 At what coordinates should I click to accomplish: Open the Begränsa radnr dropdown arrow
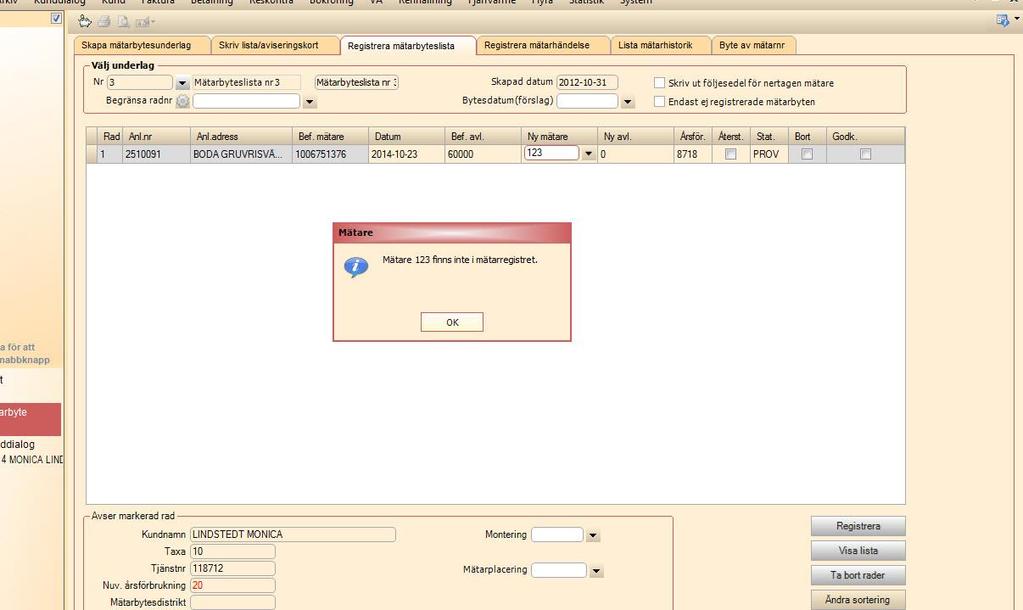[x=310, y=102]
